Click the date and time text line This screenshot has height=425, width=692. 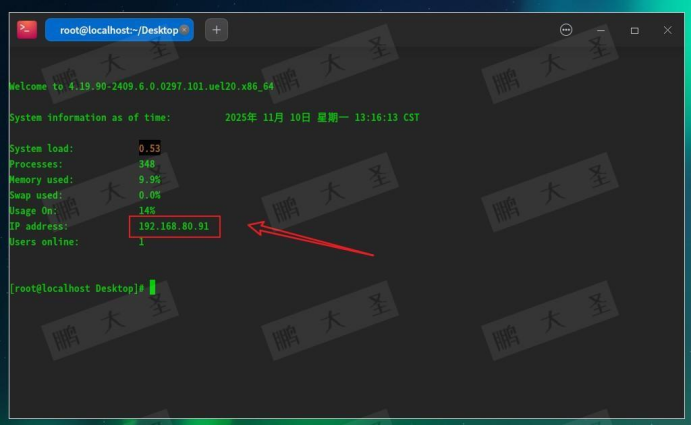(x=322, y=117)
